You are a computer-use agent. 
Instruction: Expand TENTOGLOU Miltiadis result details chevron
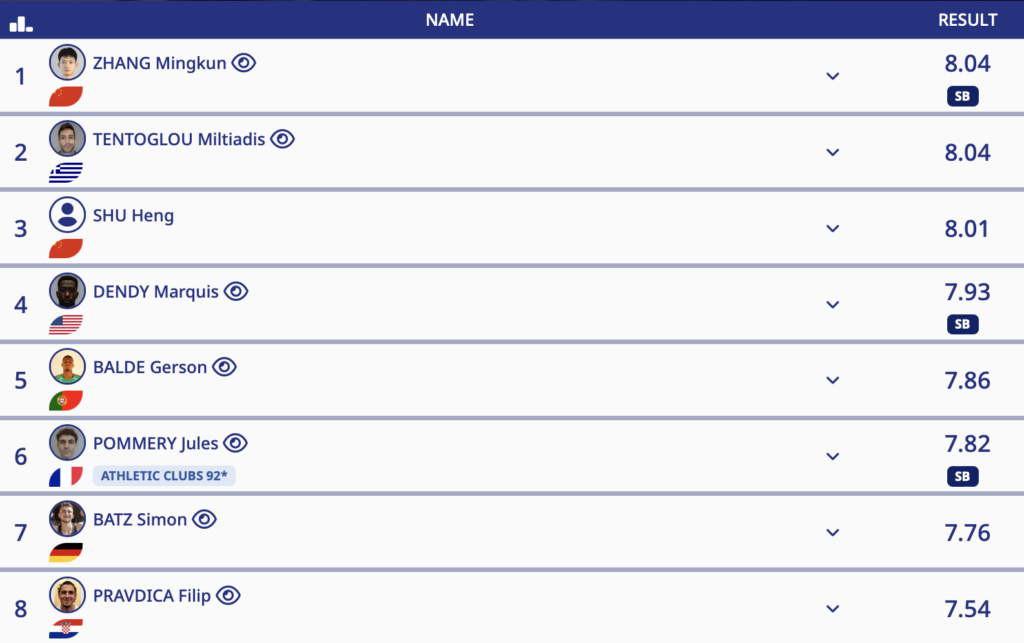[832, 153]
